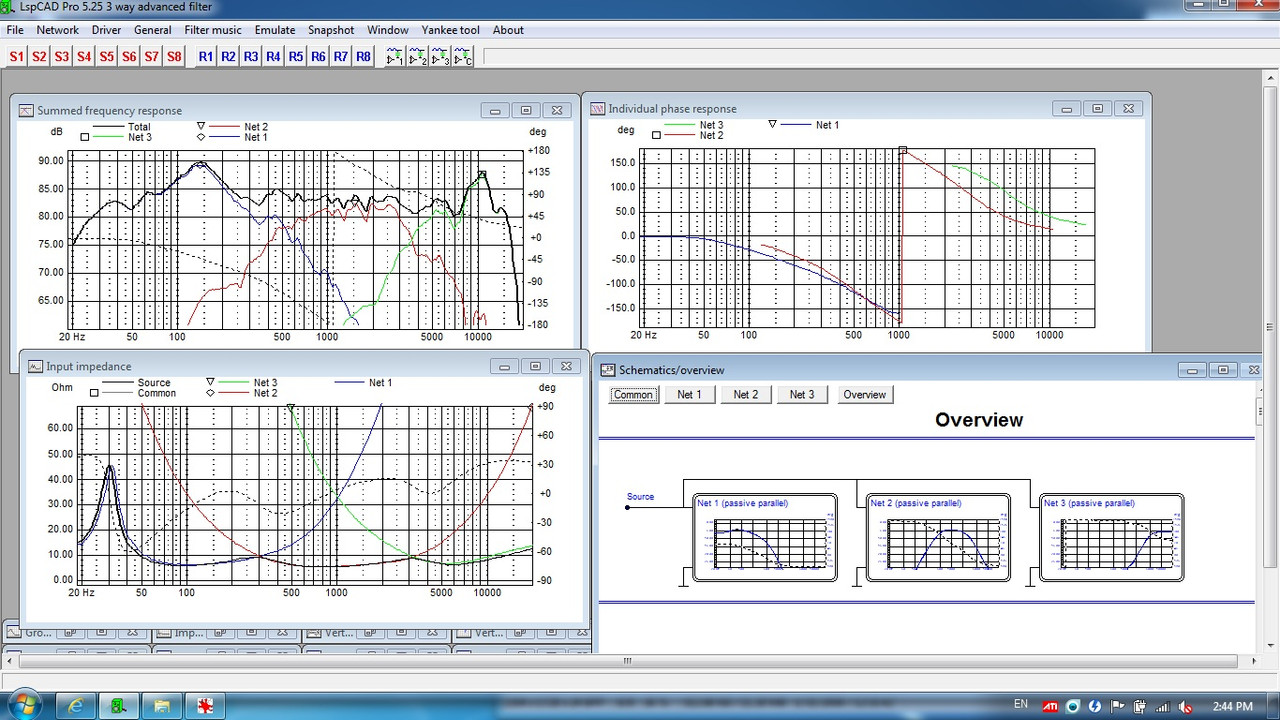The width and height of the screenshot is (1280, 720).
Task: Click the R4 toolbar button
Action: [x=273, y=57]
